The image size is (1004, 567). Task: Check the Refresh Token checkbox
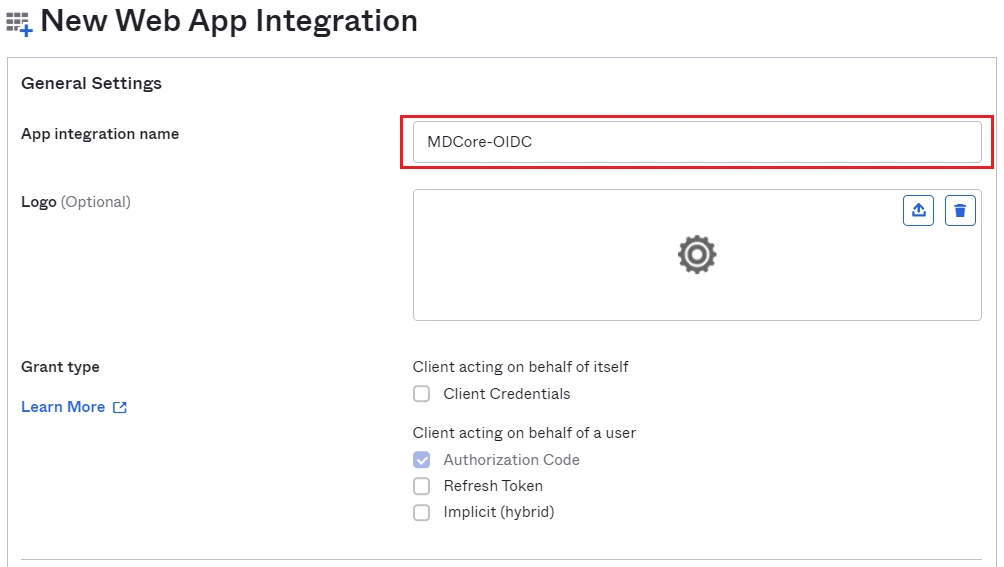[x=421, y=486]
